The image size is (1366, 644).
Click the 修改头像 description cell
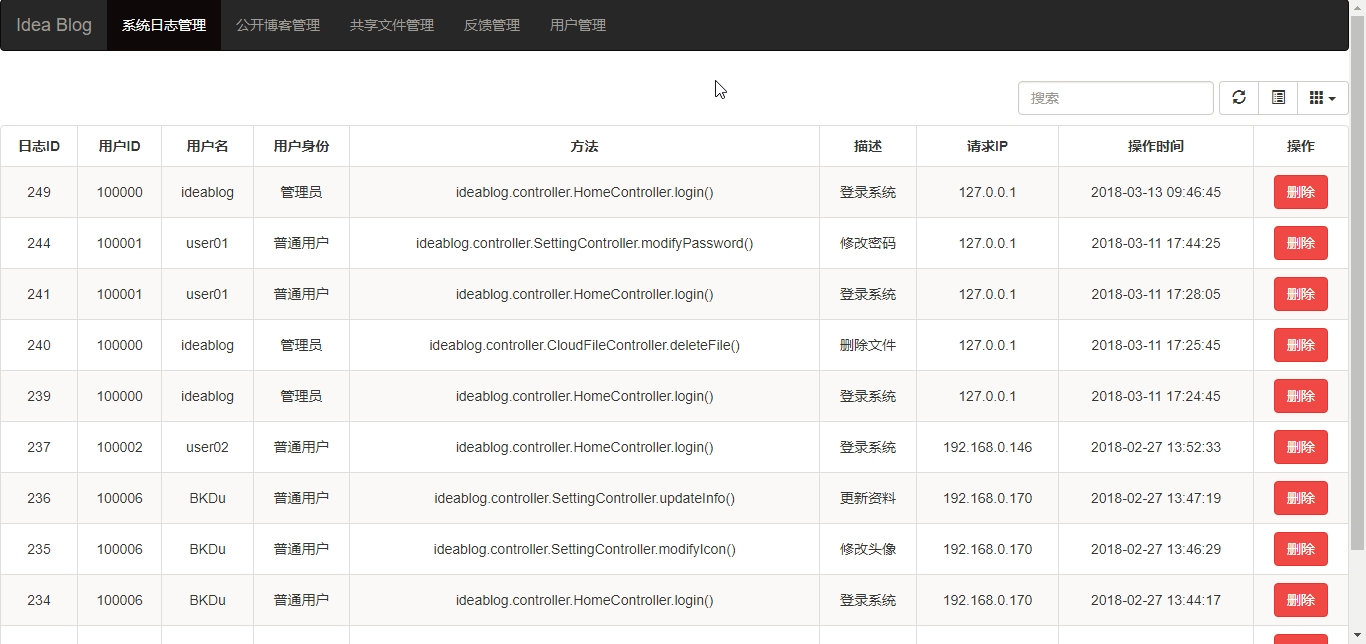868,549
